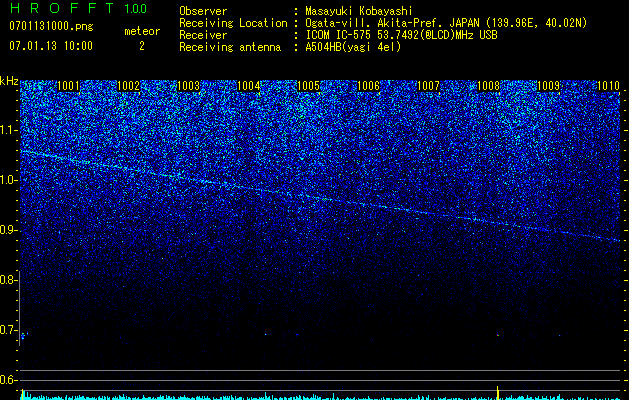Viewport: 629px width, 400px height.
Task: Click the Observer label
Action: point(203,11)
